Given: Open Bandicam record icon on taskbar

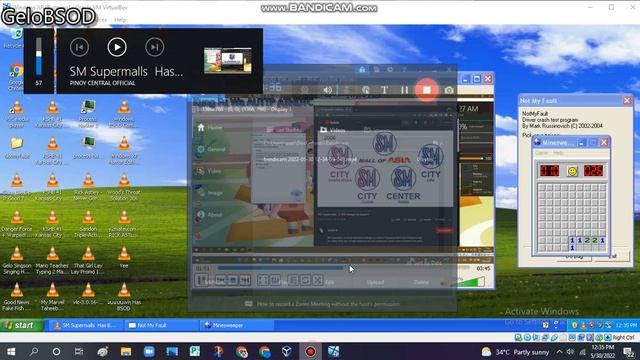Looking at the screenshot, I should click(x=310, y=351).
